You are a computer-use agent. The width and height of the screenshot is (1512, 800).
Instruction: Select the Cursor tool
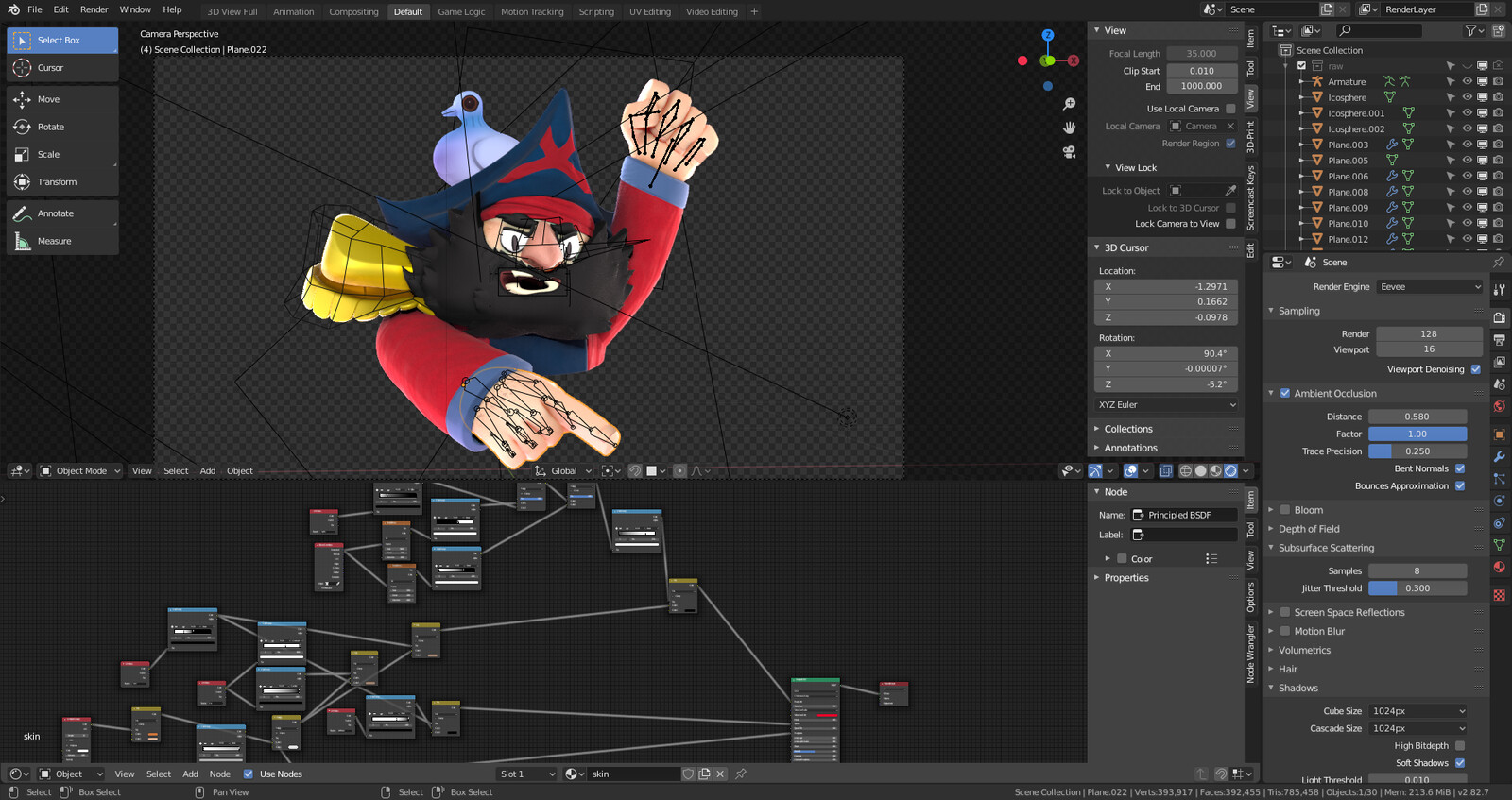[x=62, y=68]
